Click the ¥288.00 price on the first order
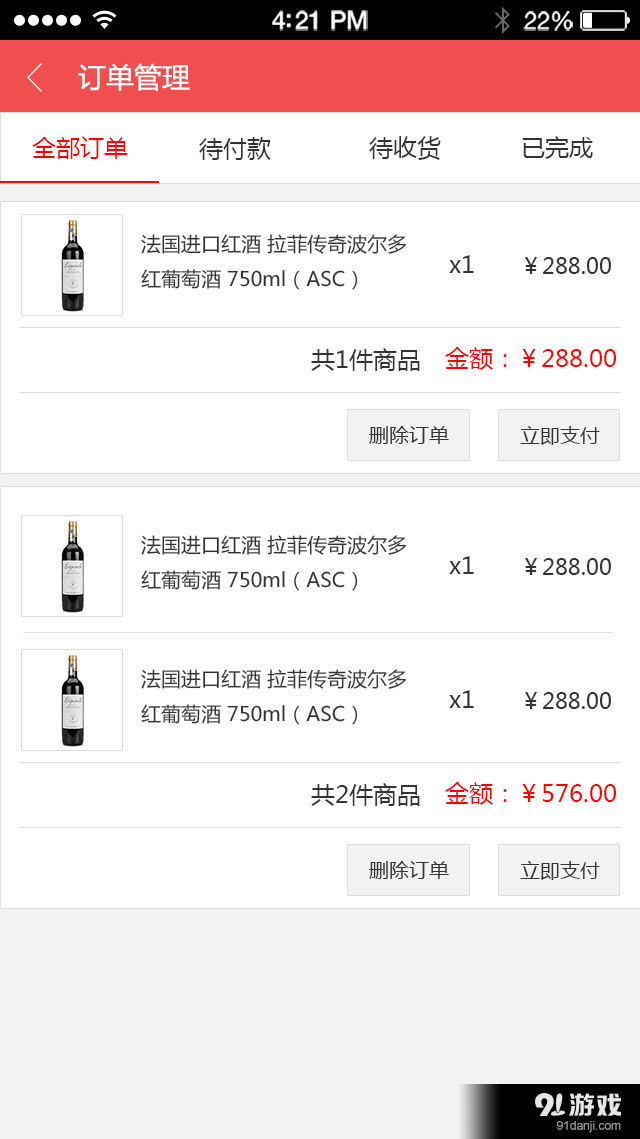The height and width of the screenshot is (1139, 640). point(570,265)
